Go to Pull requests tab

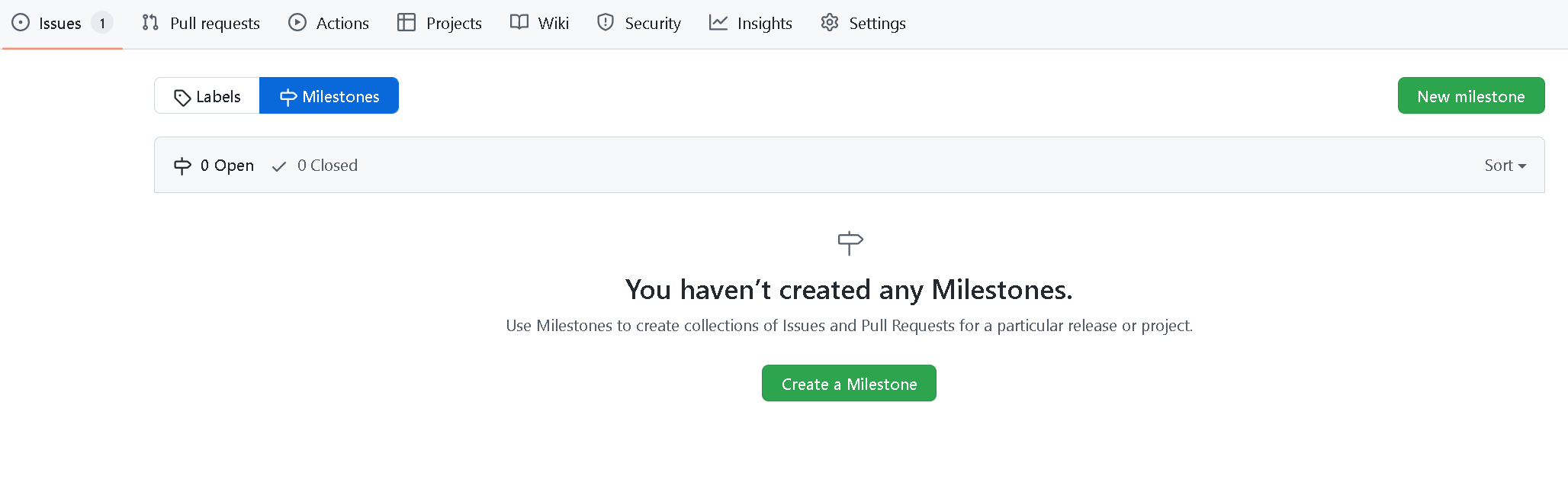tap(201, 24)
